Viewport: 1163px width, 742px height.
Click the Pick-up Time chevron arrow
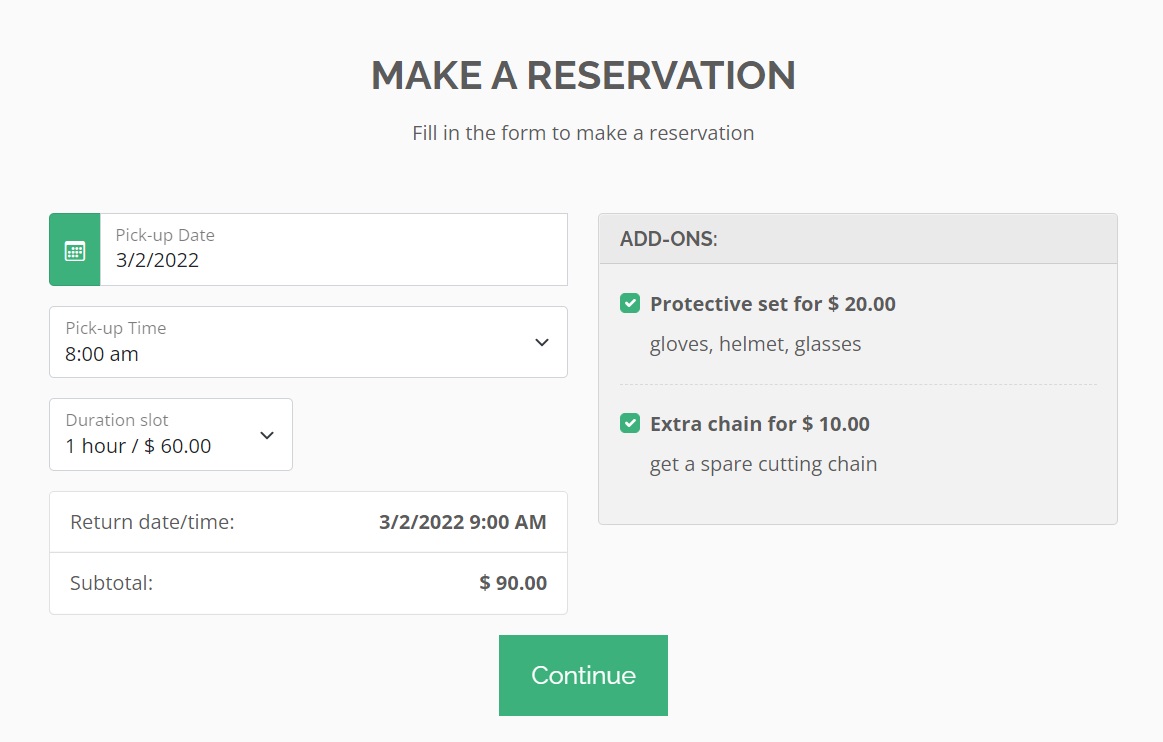coord(542,342)
